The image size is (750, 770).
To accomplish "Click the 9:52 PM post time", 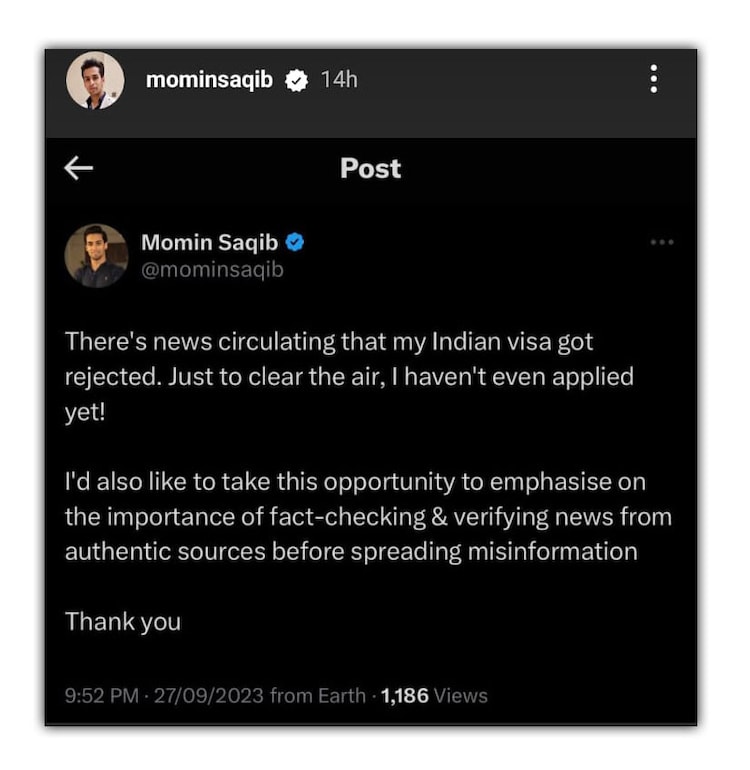I will pos(102,695).
